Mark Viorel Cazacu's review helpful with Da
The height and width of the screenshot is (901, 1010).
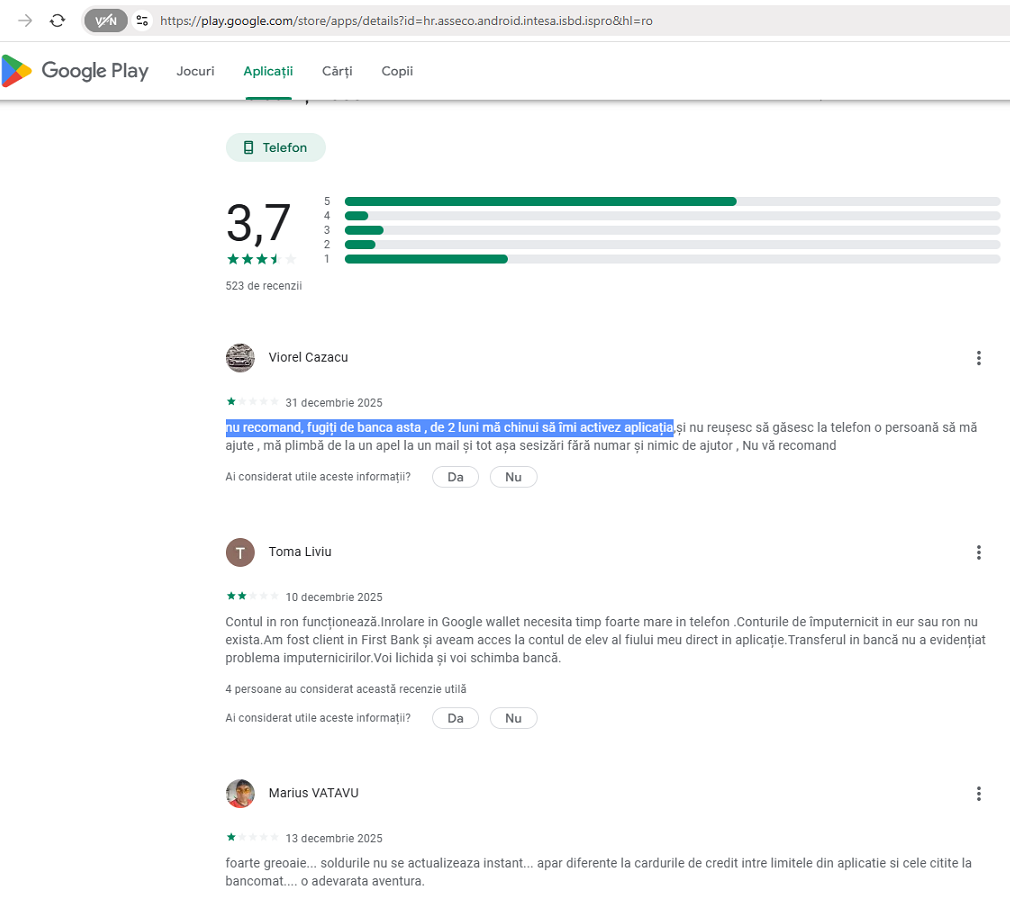[455, 477]
